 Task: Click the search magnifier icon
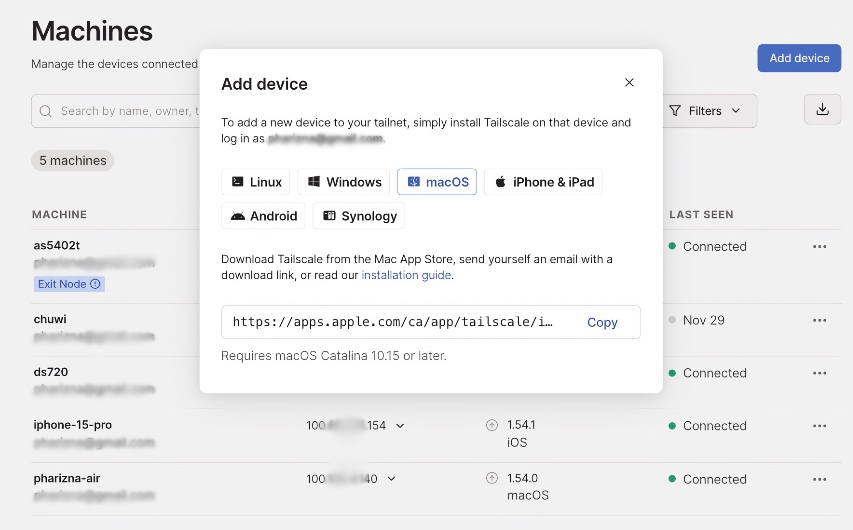46,111
